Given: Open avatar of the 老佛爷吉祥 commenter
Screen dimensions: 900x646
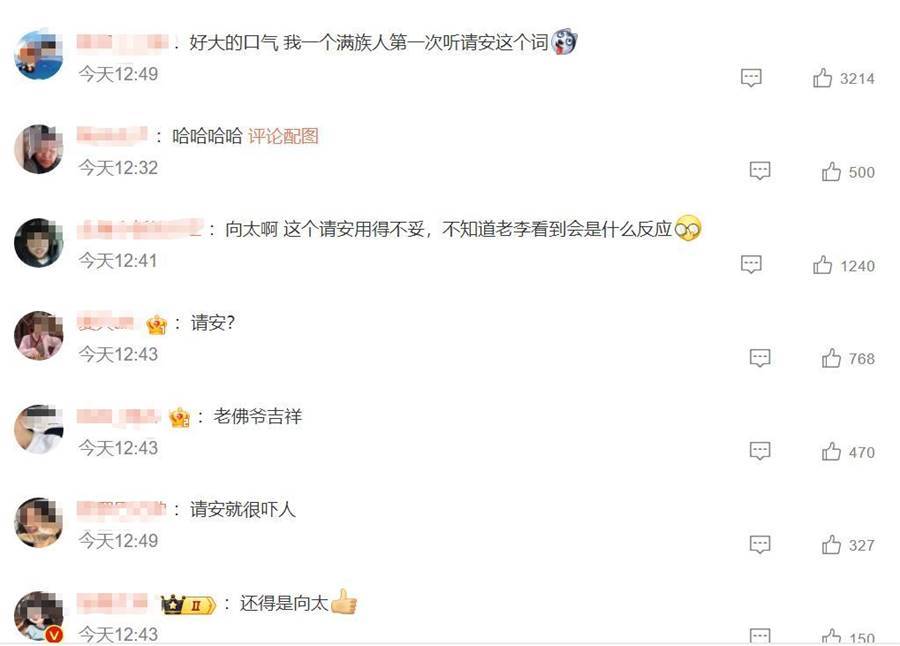Looking at the screenshot, I should (x=39, y=429).
